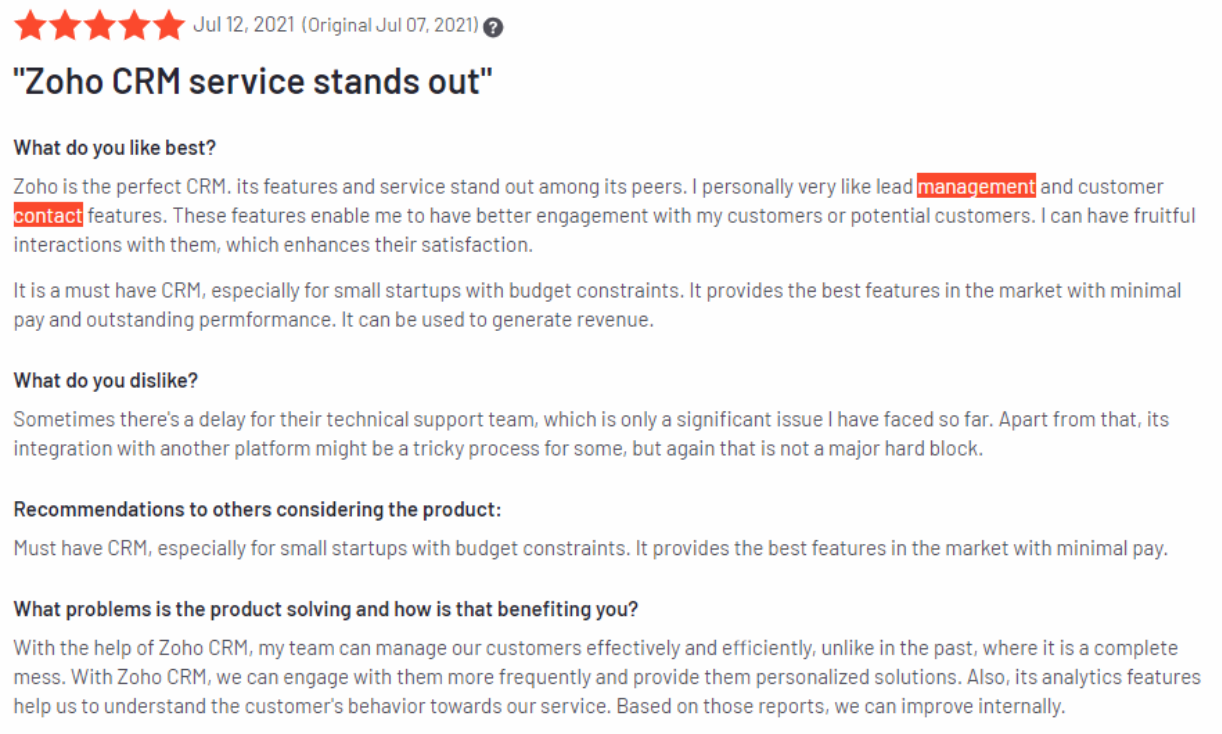Viewport: 1222px width, 734px height.
Task: Click the fifth orange rating star
Action: click(168, 24)
